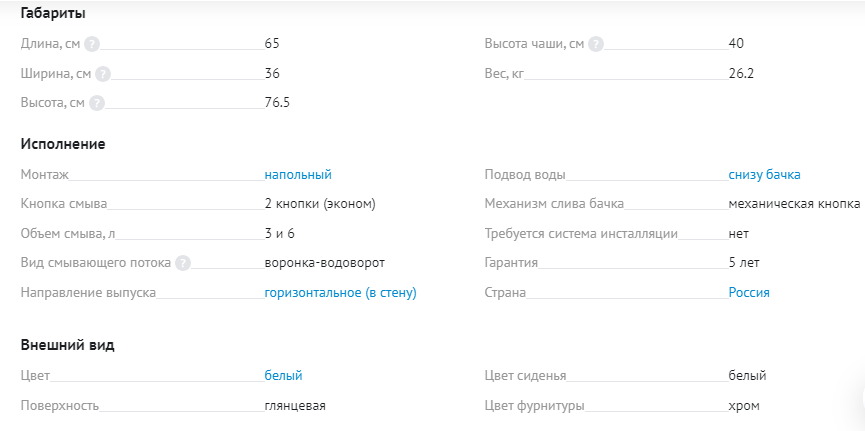This screenshot has height=431, width=865.
Task: Click the белый color link
Action: (x=283, y=376)
